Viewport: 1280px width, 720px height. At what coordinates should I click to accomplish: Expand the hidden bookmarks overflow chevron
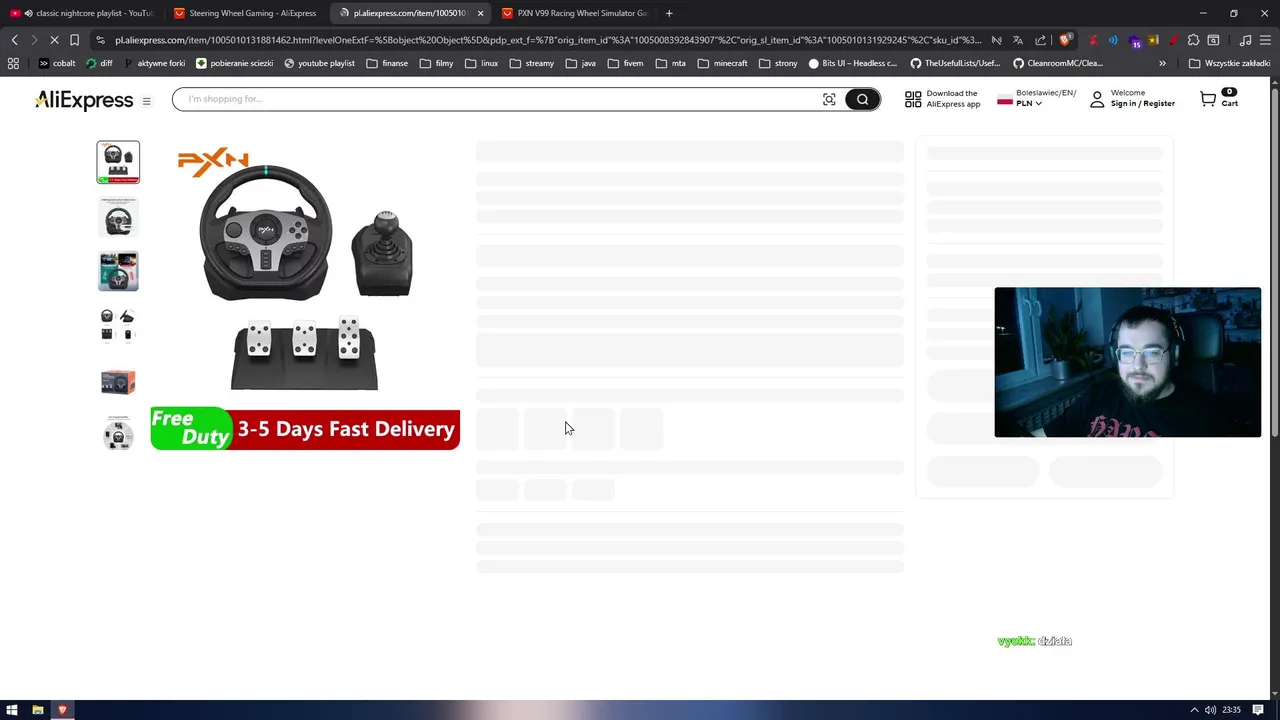[1162, 63]
